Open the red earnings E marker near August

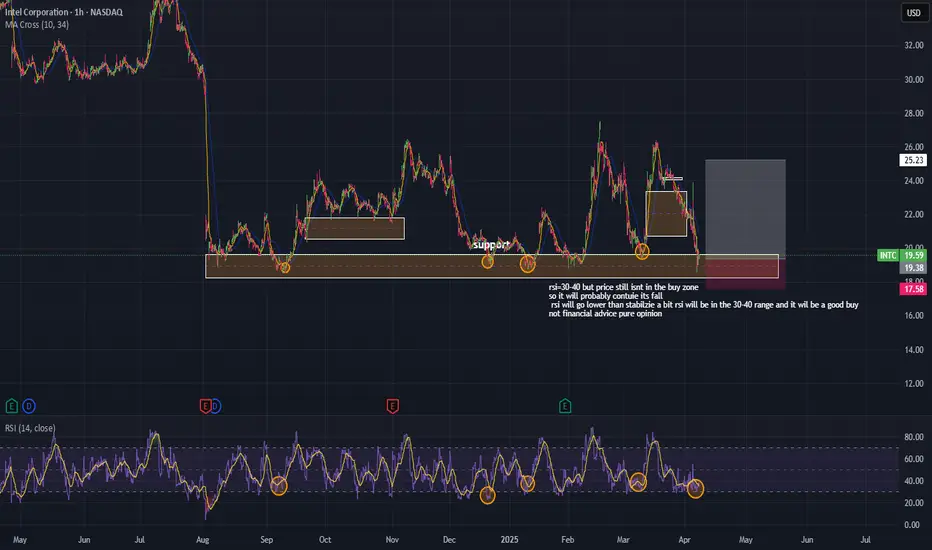coord(205,406)
